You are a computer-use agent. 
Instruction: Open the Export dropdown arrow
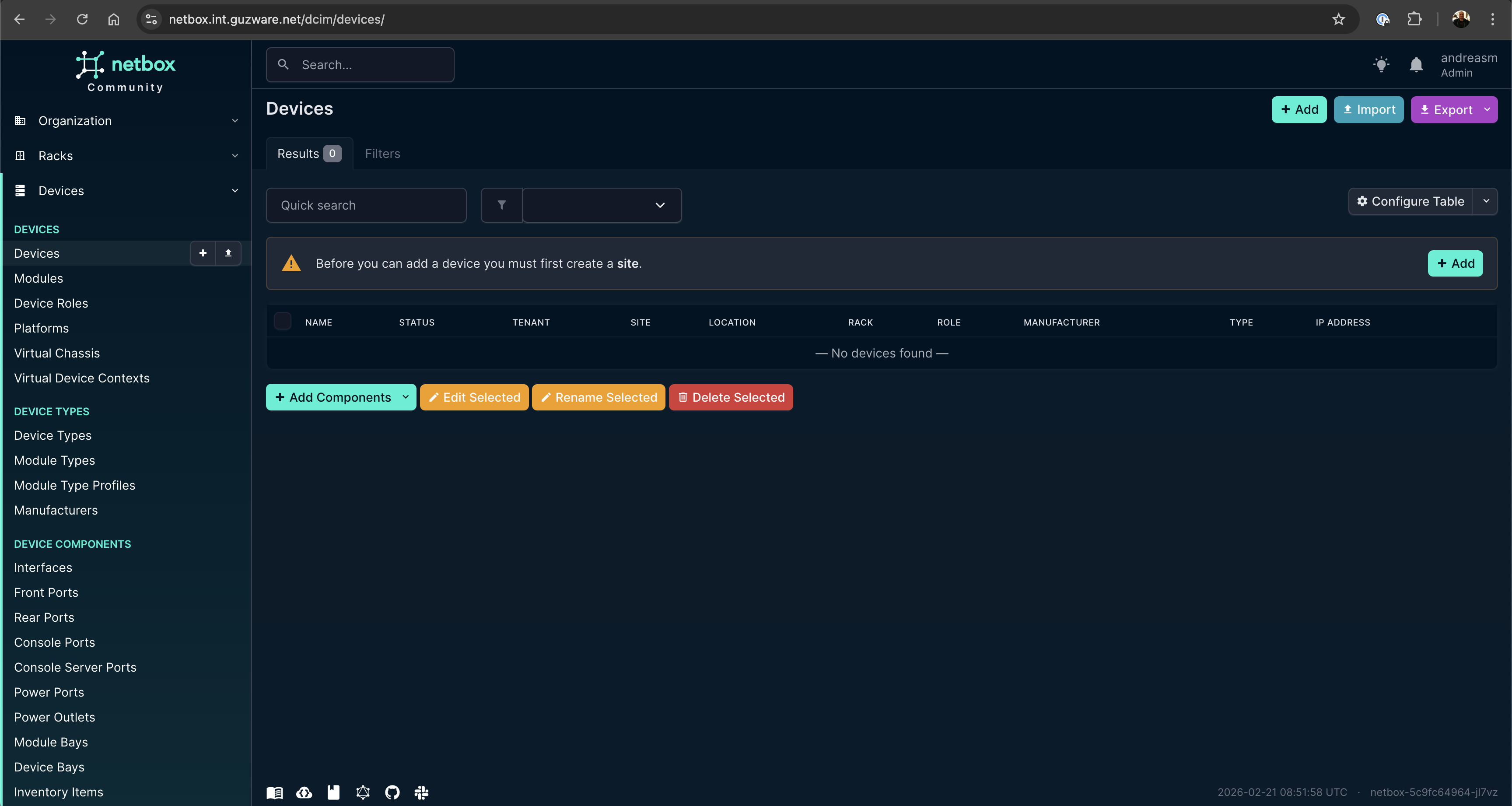[x=1487, y=110]
